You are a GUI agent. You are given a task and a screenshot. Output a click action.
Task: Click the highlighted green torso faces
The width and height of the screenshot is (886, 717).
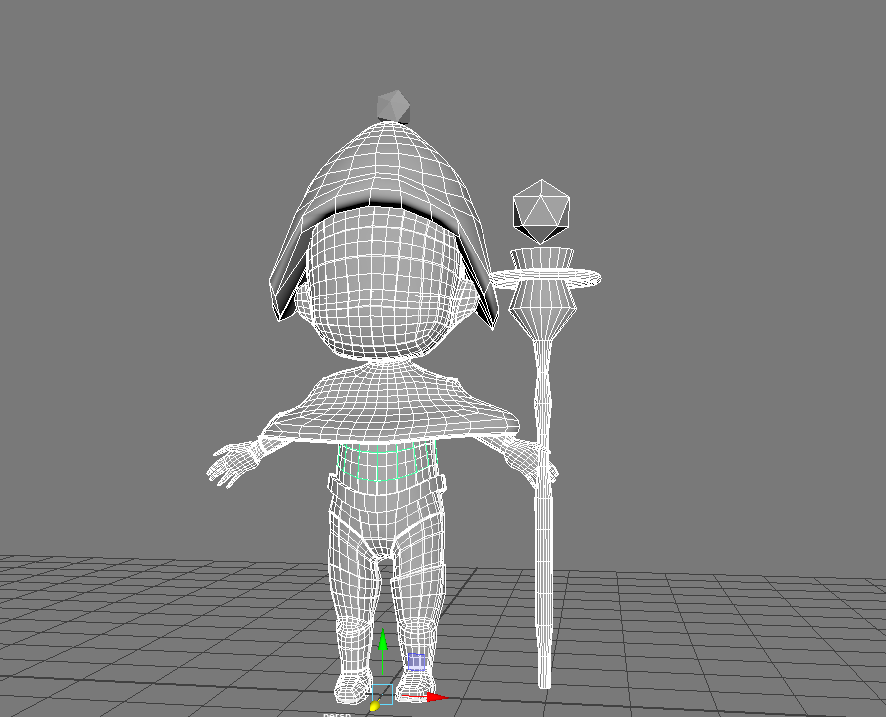point(388,462)
